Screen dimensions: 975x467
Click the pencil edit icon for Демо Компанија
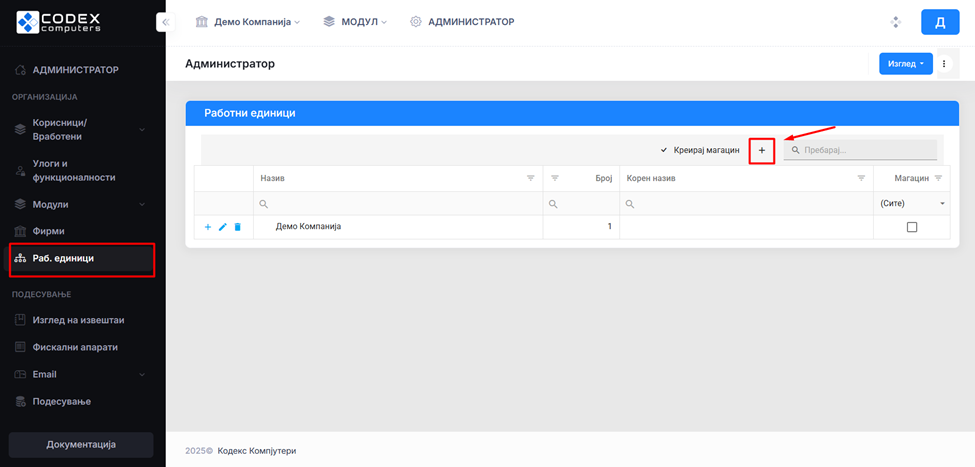(x=223, y=227)
